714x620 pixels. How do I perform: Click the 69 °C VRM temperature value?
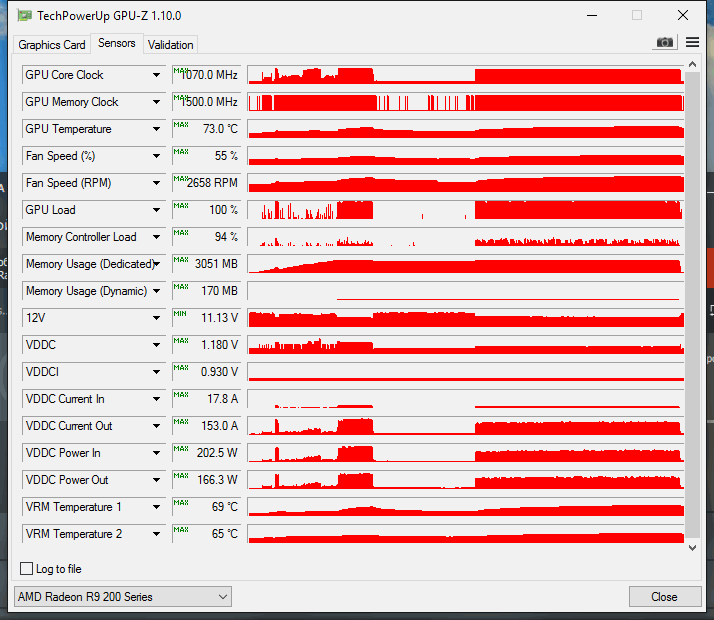point(207,507)
